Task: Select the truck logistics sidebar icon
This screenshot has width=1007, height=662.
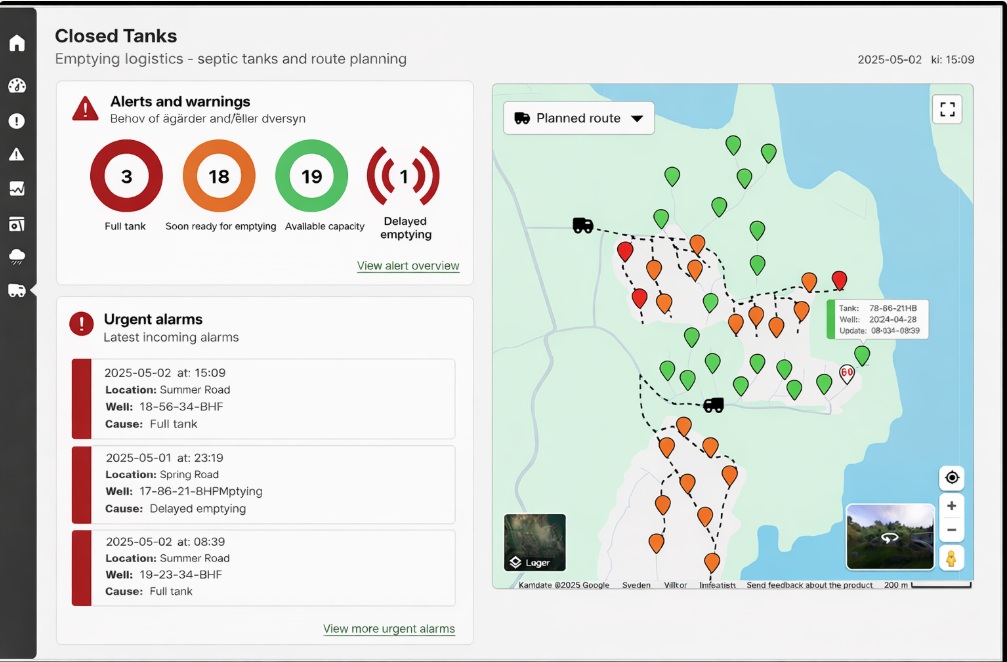Action: 17,290
